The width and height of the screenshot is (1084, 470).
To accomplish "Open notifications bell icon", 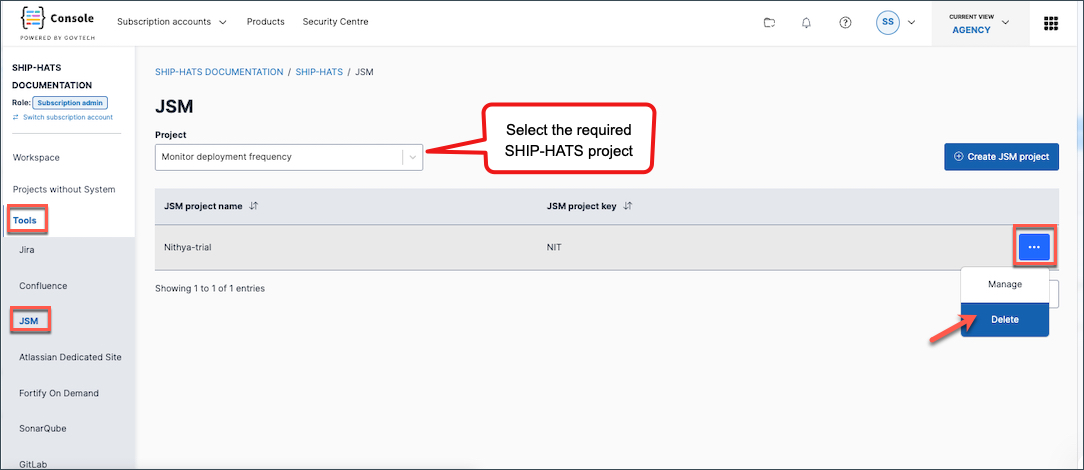I will [x=806, y=22].
